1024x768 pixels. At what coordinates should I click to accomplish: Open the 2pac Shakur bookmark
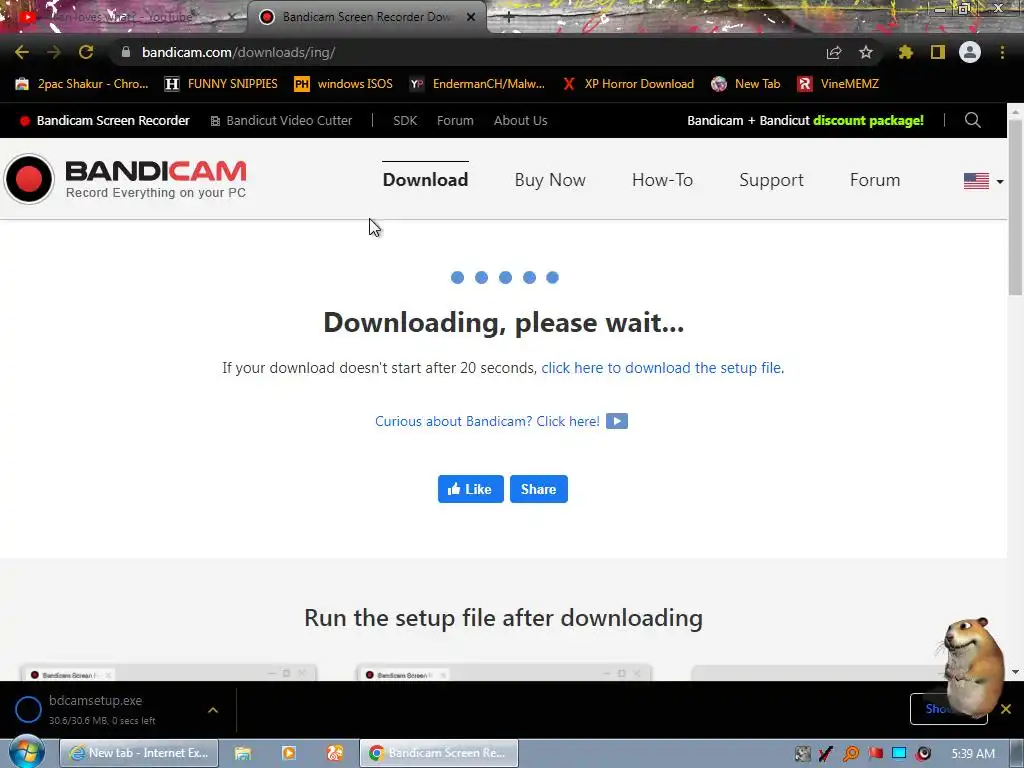click(x=82, y=84)
